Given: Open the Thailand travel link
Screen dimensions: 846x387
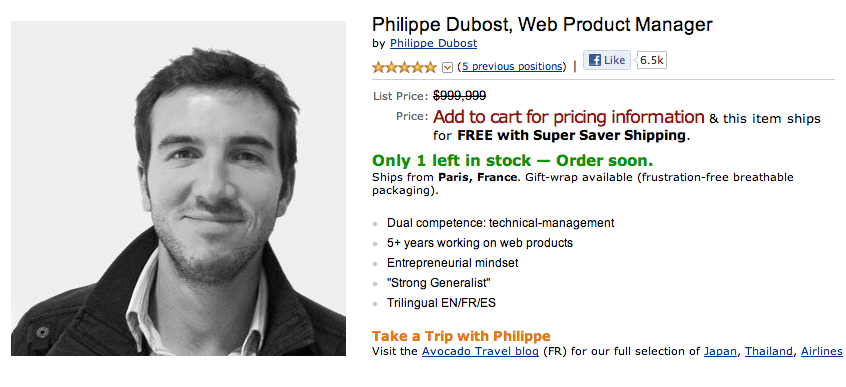Looking at the screenshot, I should [x=769, y=351].
